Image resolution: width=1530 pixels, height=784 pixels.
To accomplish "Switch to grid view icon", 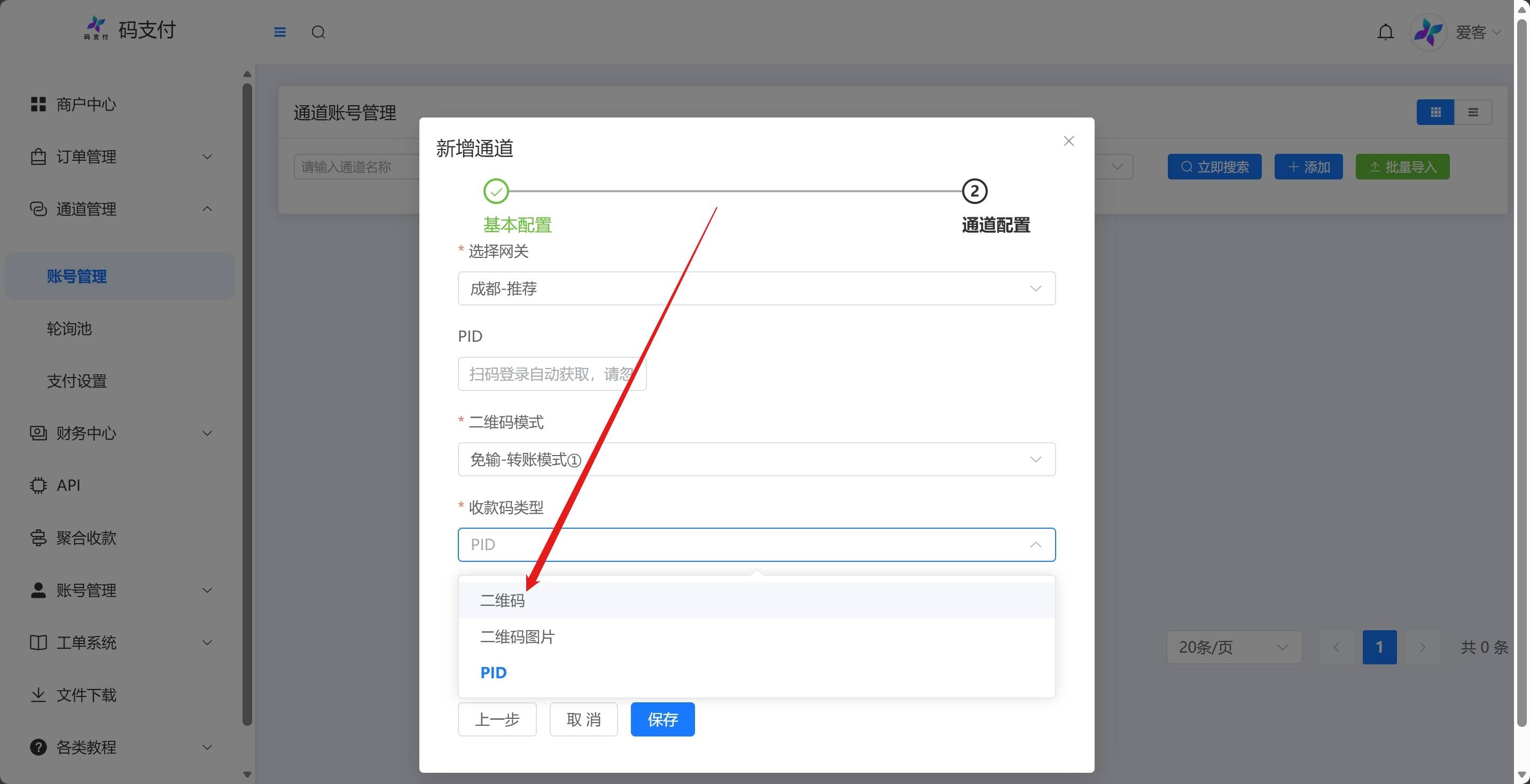I will click(x=1435, y=112).
